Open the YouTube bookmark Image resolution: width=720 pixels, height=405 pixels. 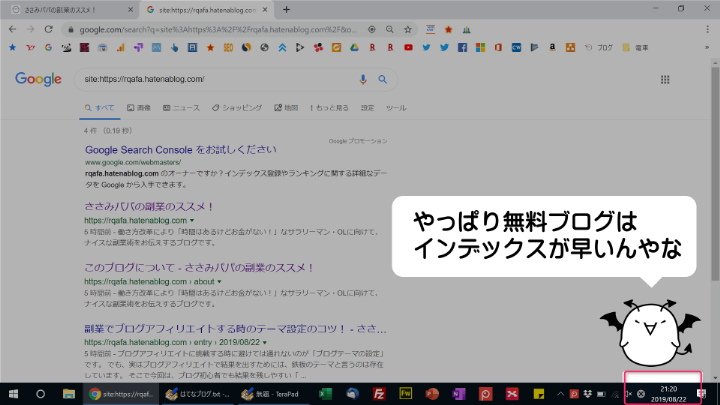[408, 47]
